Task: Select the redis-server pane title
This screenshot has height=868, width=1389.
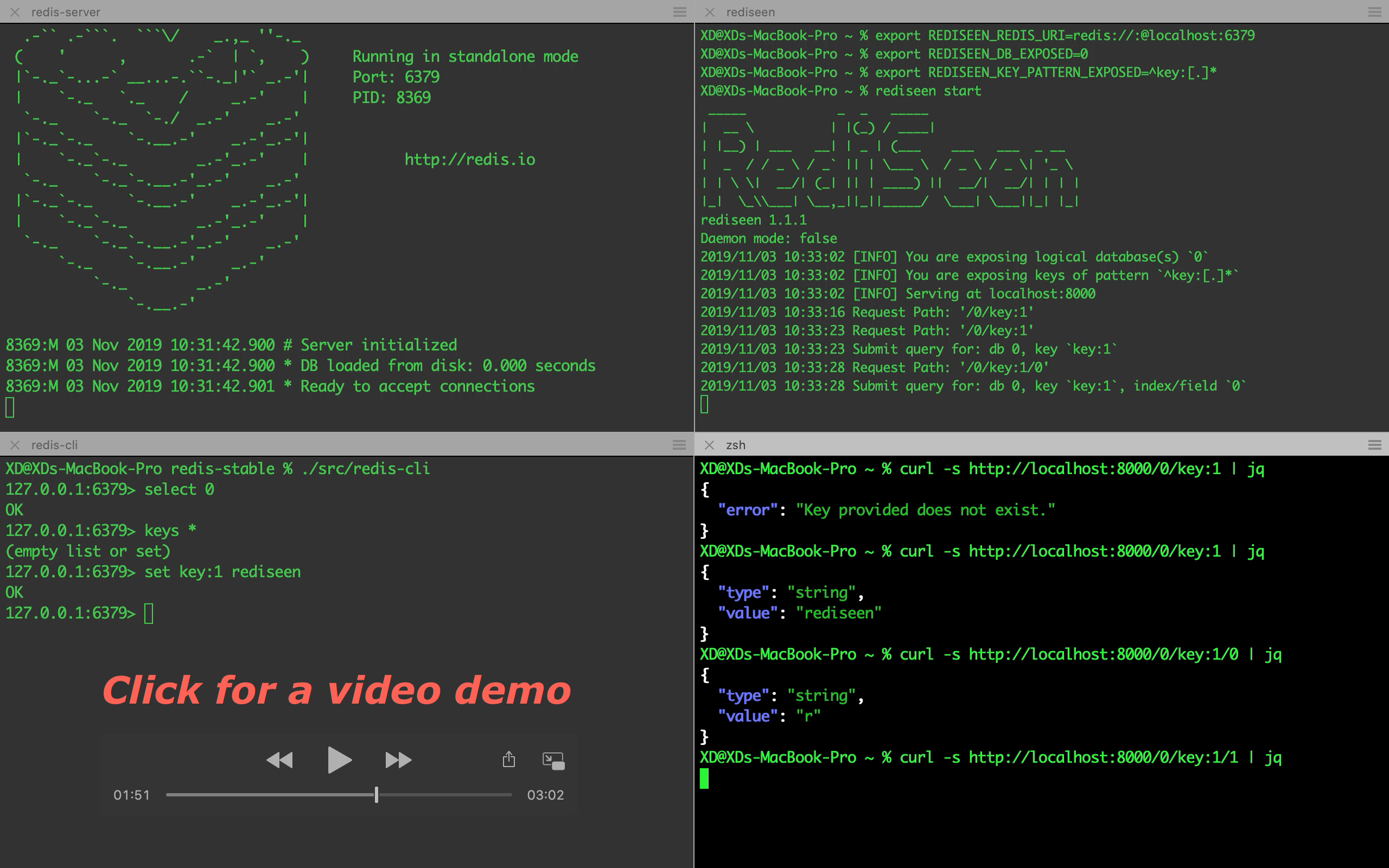Action: [66, 12]
